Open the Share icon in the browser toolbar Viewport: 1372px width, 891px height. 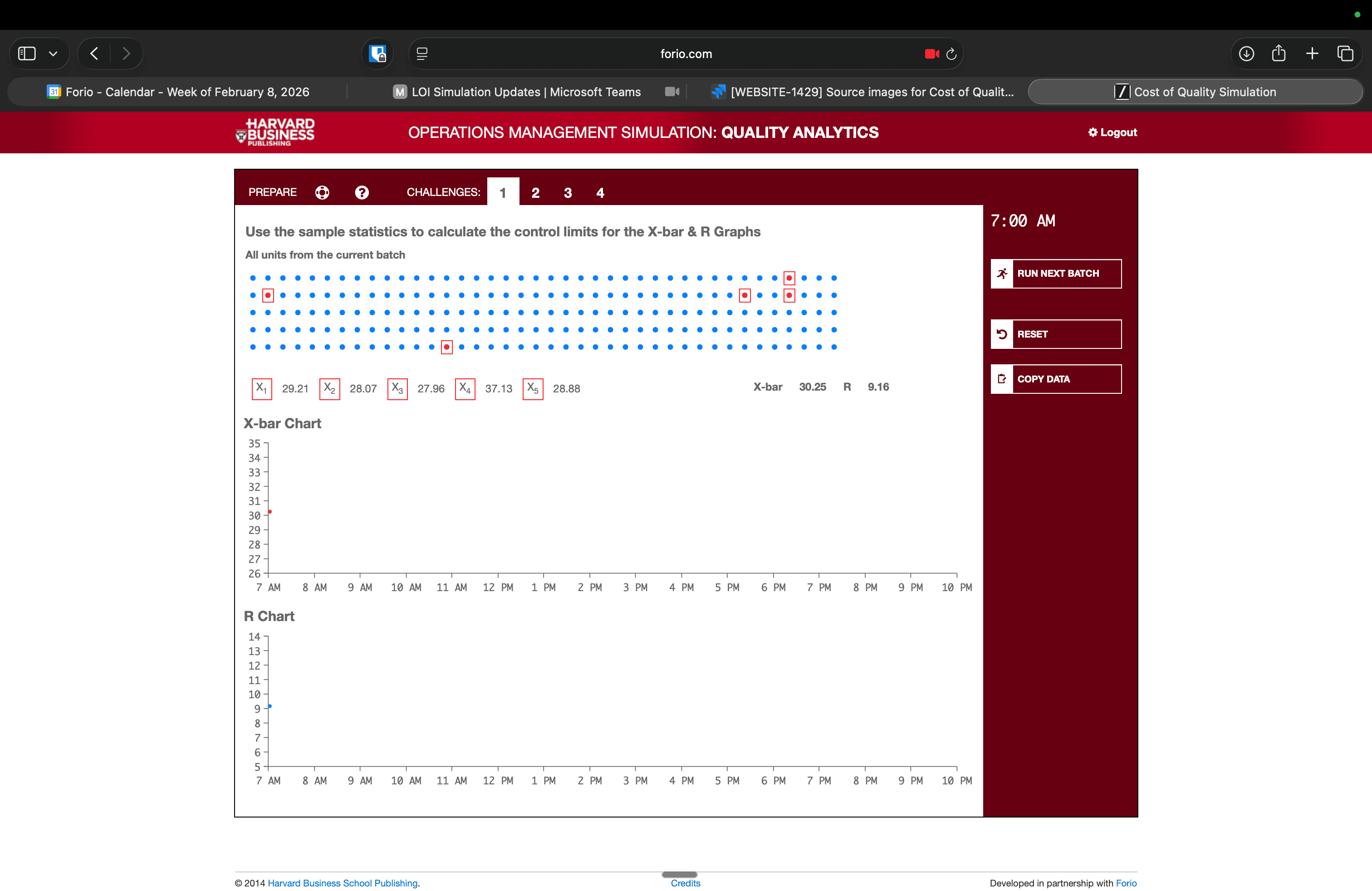click(x=1279, y=54)
